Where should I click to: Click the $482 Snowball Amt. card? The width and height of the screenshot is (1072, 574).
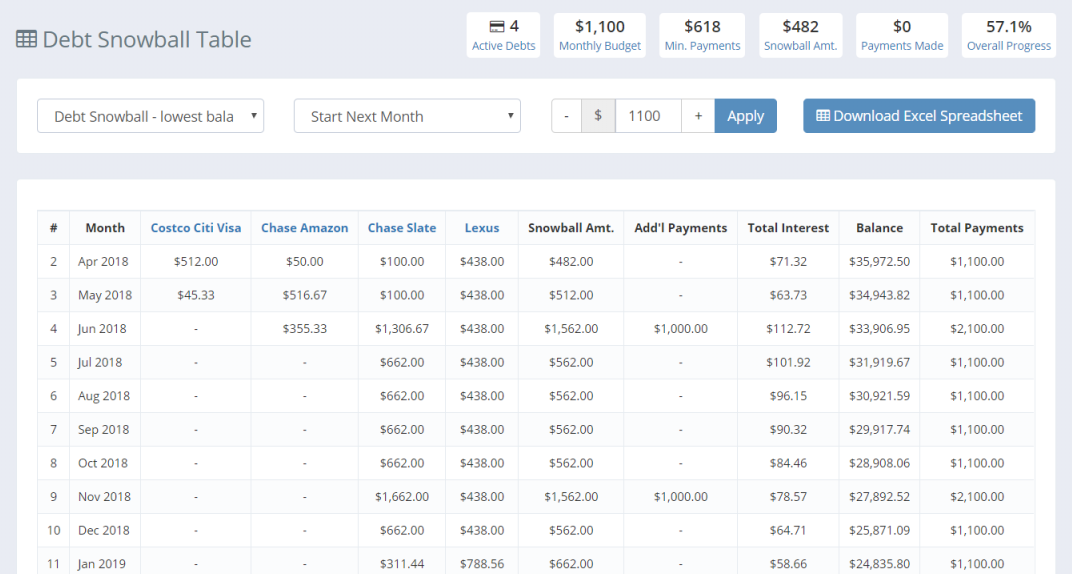tap(801, 36)
